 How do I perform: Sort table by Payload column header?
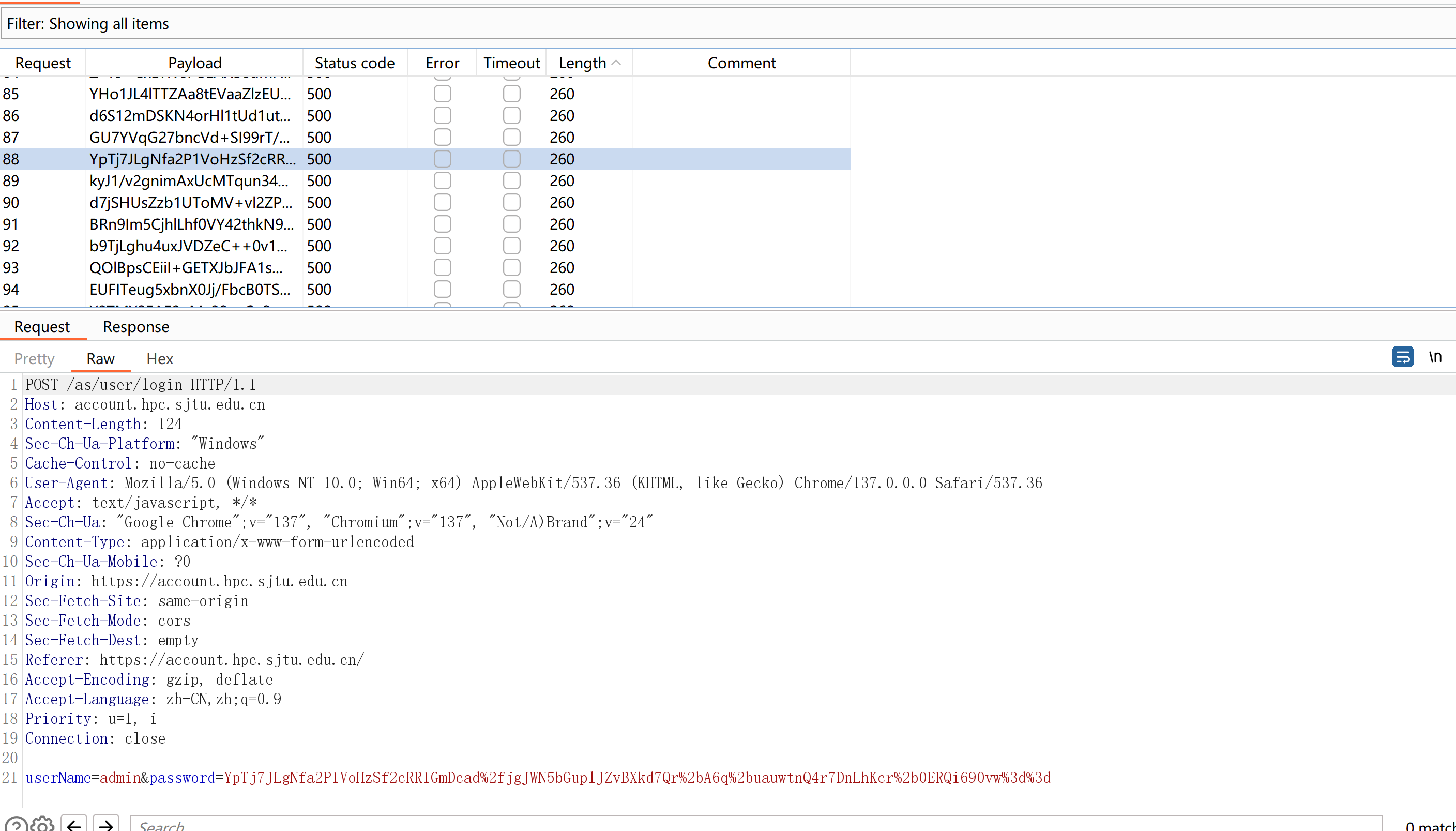pyautogui.click(x=194, y=63)
